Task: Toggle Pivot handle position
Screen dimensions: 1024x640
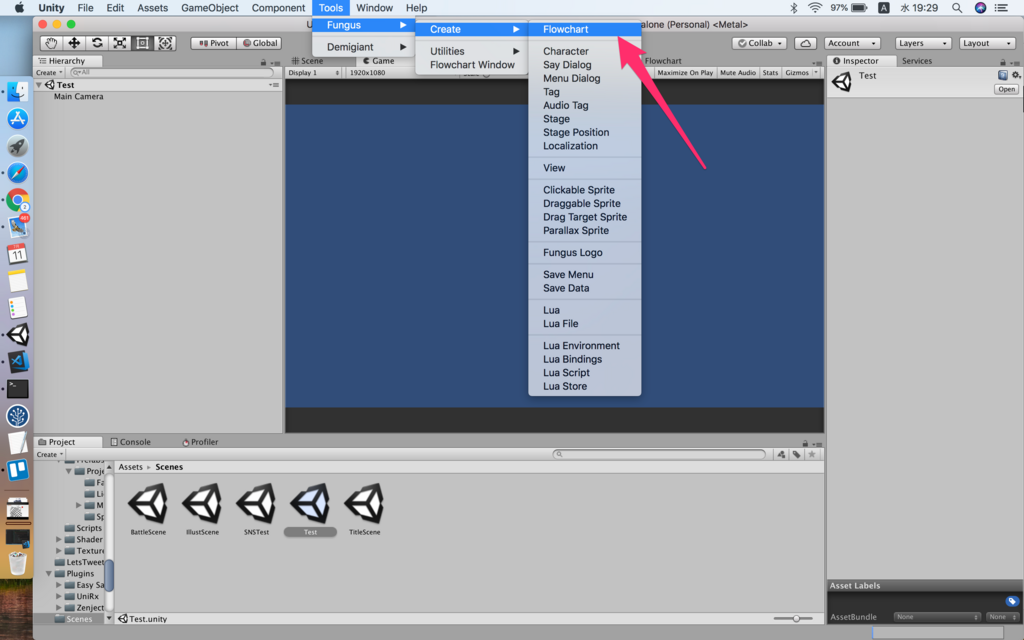Action: pos(214,43)
